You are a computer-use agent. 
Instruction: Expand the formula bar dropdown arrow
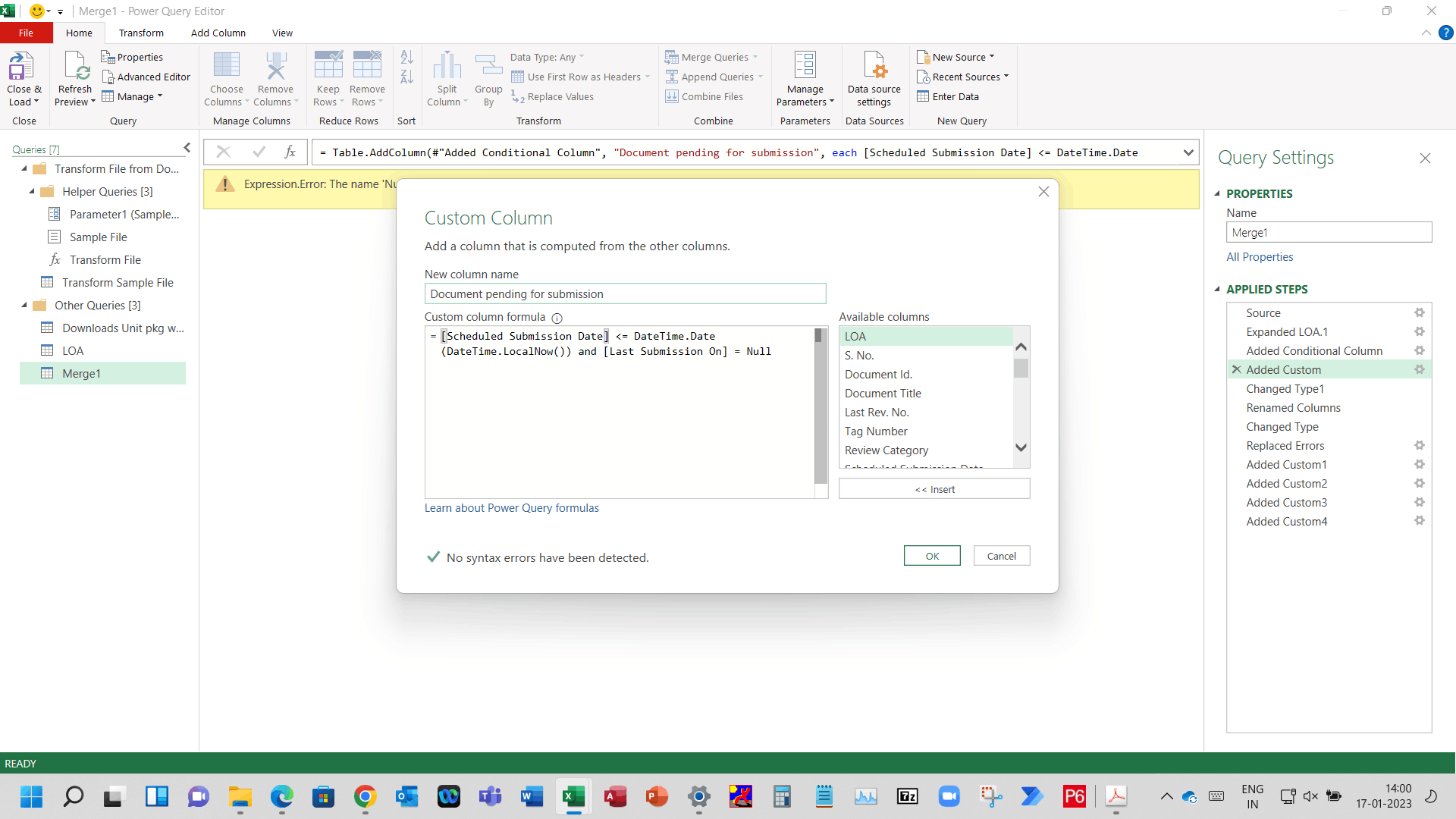tap(1188, 152)
